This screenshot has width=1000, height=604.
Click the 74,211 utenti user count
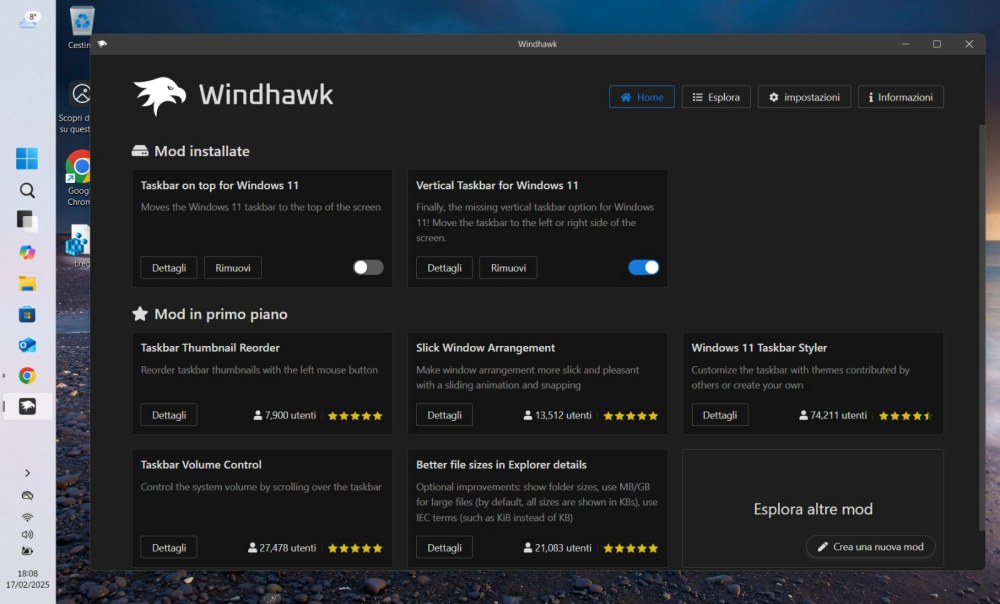pyautogui.click(x=833, y=415)
